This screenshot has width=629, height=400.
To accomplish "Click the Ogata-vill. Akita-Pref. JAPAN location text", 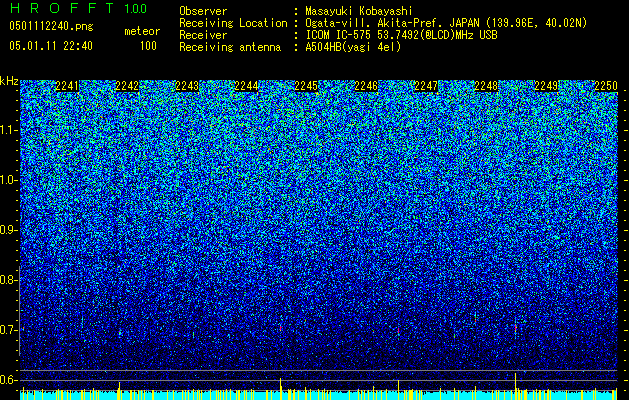I will [446, 23].
